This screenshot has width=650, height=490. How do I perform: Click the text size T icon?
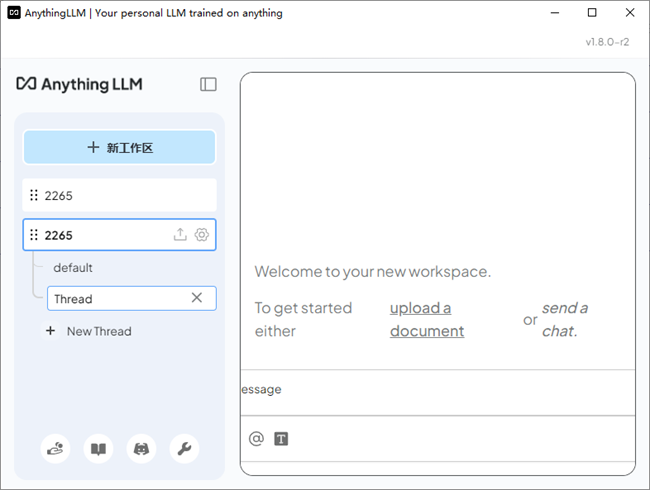281,438
